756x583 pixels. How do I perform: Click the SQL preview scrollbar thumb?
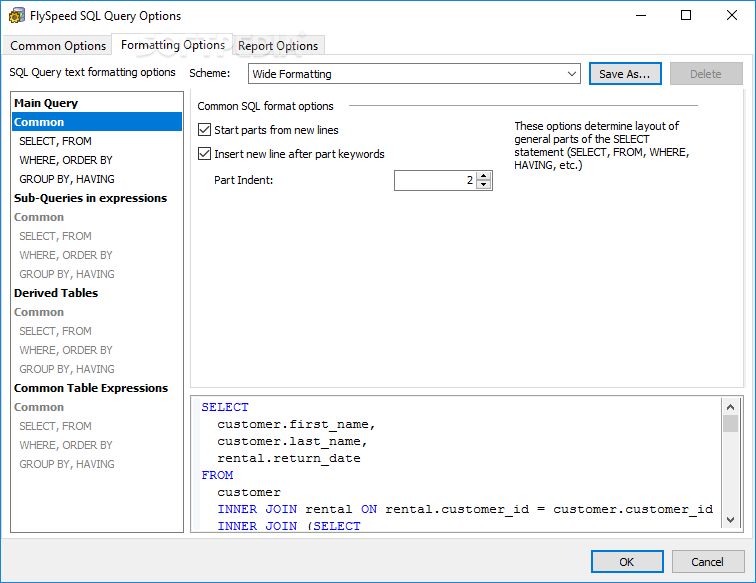point(730,424)
